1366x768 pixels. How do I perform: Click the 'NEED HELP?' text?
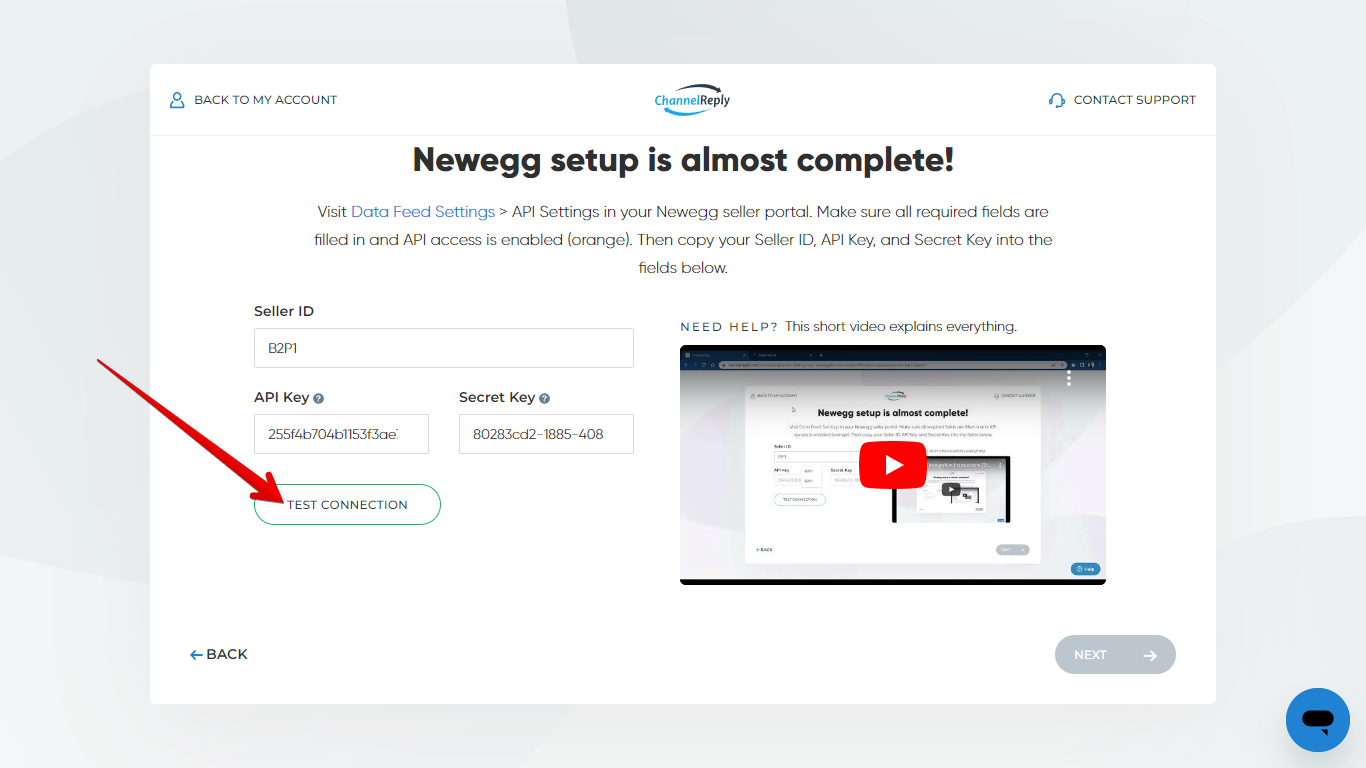[729, 327]
